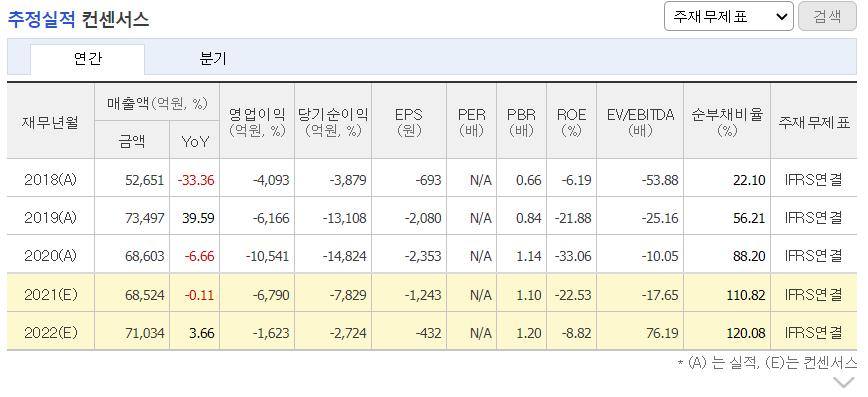Click operating profit value -6,790
This screenshot has width=868, height=397.
[x=271, y=295]
